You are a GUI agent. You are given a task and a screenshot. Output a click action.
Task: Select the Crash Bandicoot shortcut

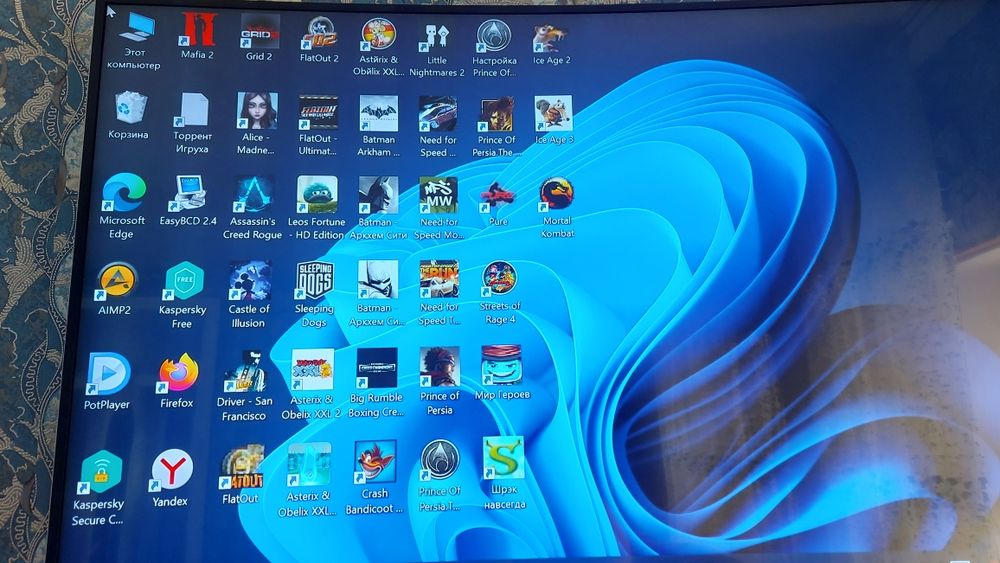click(374, 478)
